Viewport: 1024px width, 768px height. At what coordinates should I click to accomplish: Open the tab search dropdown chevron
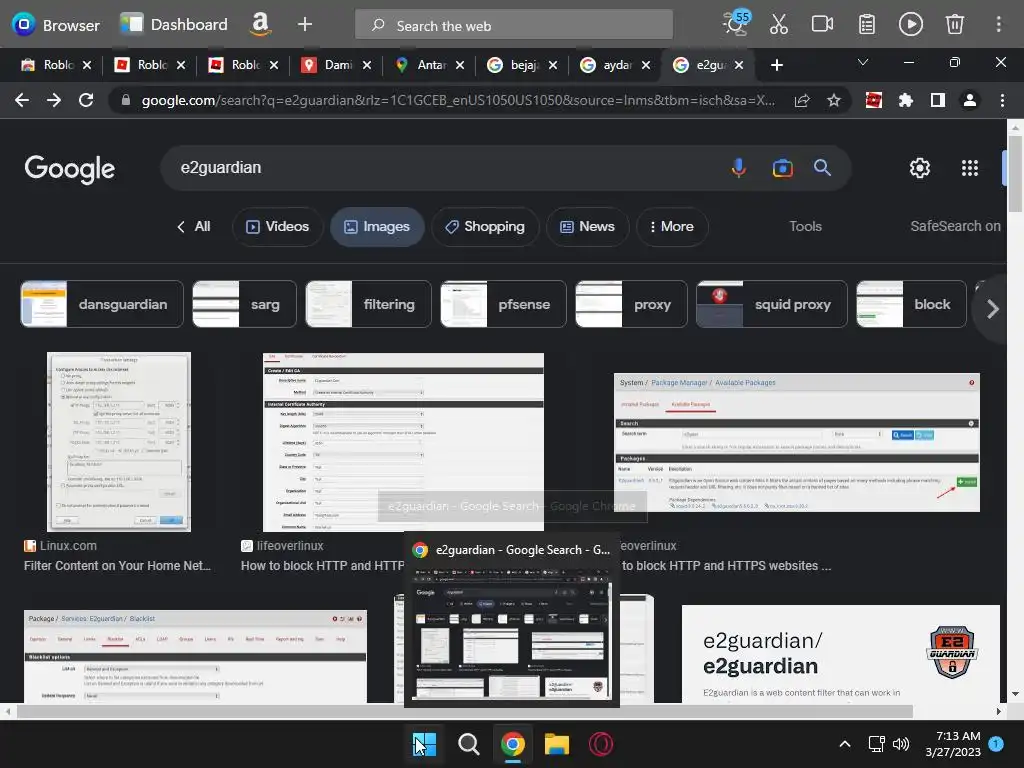click(863, 63)
